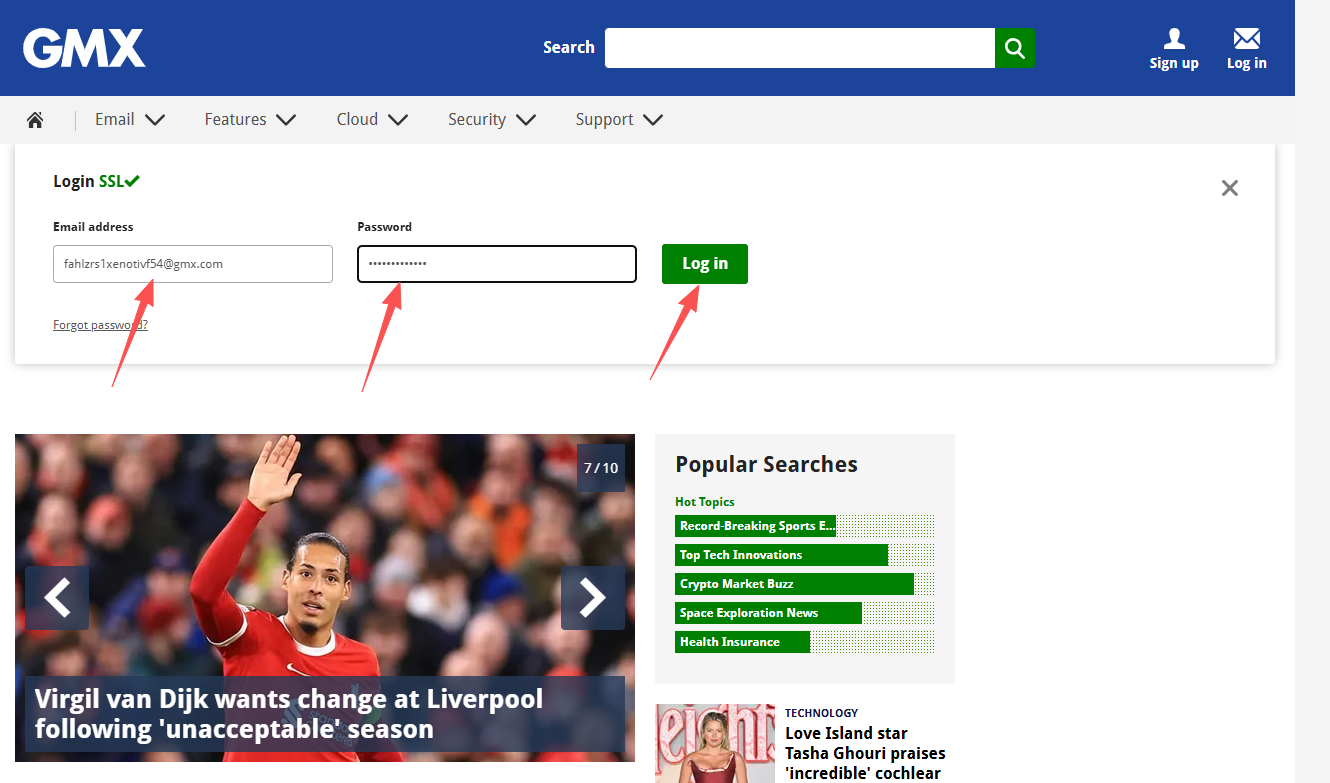Advance to the next carousel slide
Viewport: 1330px width, 783px height.
593,598
